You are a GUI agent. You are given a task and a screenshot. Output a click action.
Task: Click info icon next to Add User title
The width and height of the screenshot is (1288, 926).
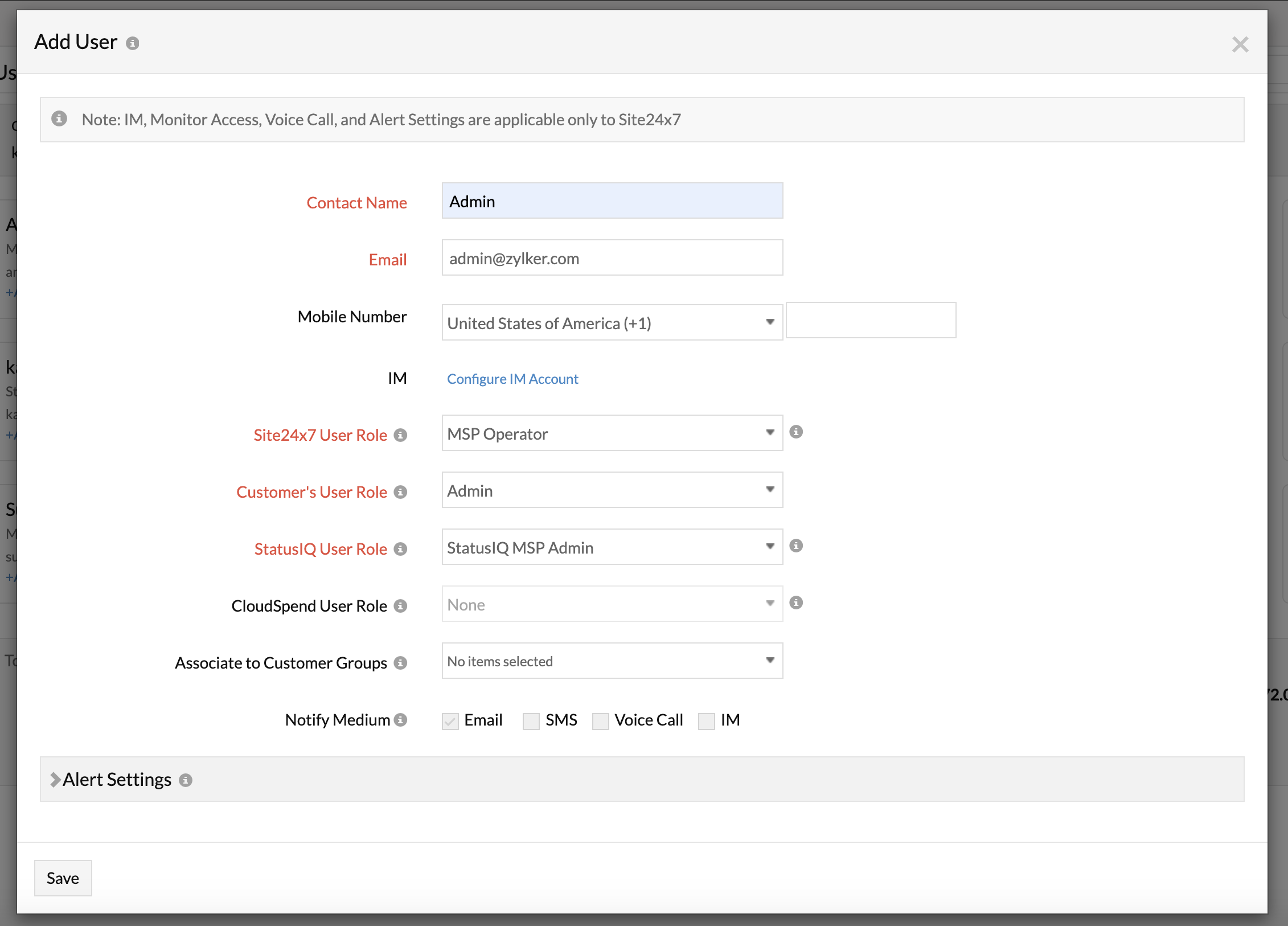point(133,43)
